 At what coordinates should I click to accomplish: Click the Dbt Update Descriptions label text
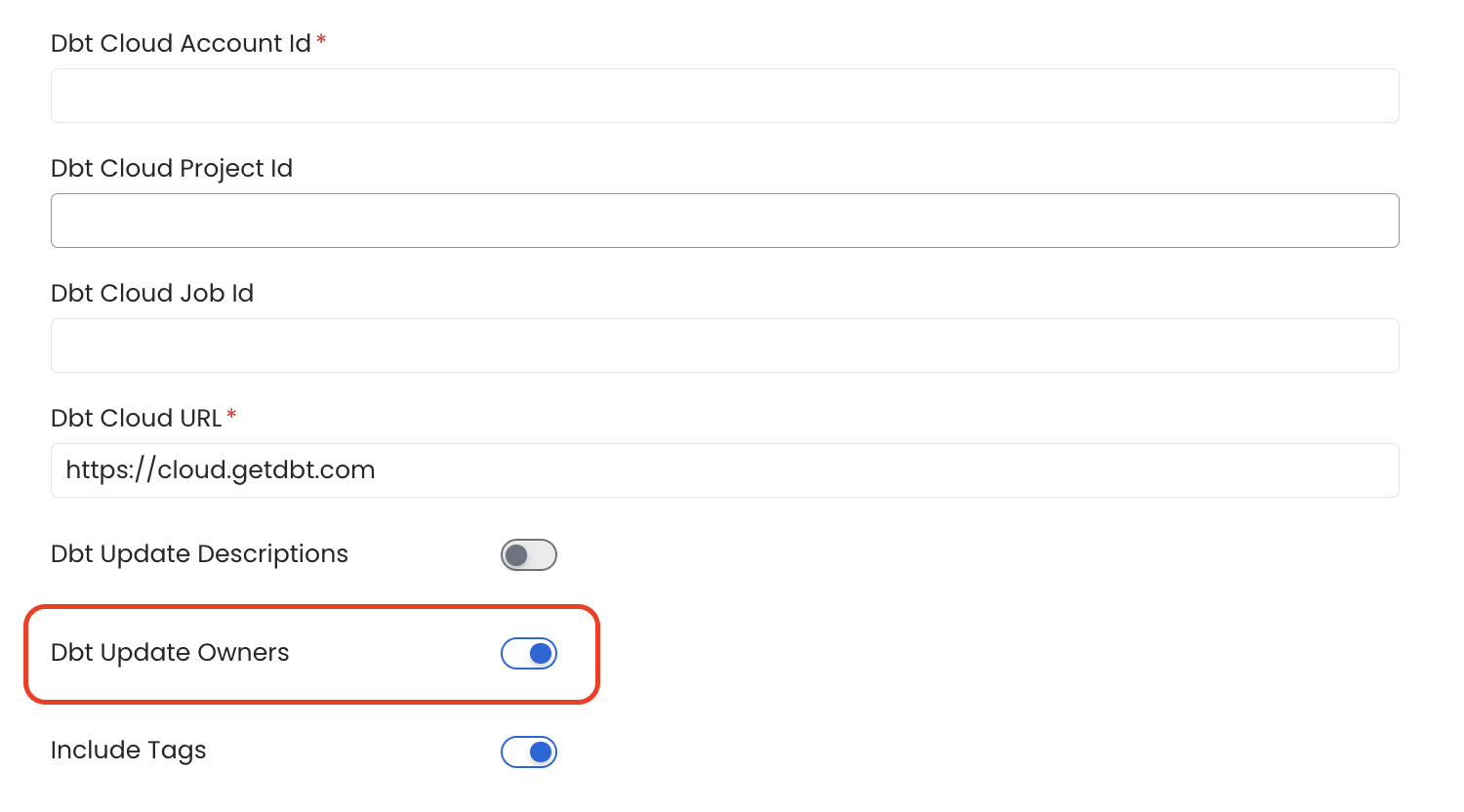pos(199,554)
